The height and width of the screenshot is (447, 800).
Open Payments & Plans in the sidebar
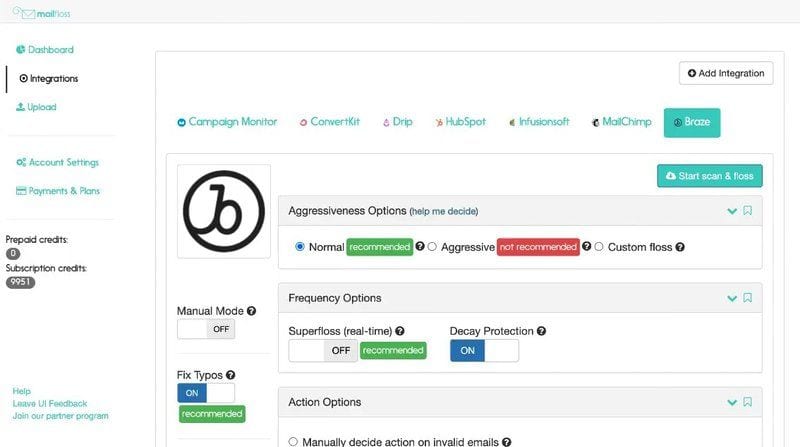click(x=58, y=191)
